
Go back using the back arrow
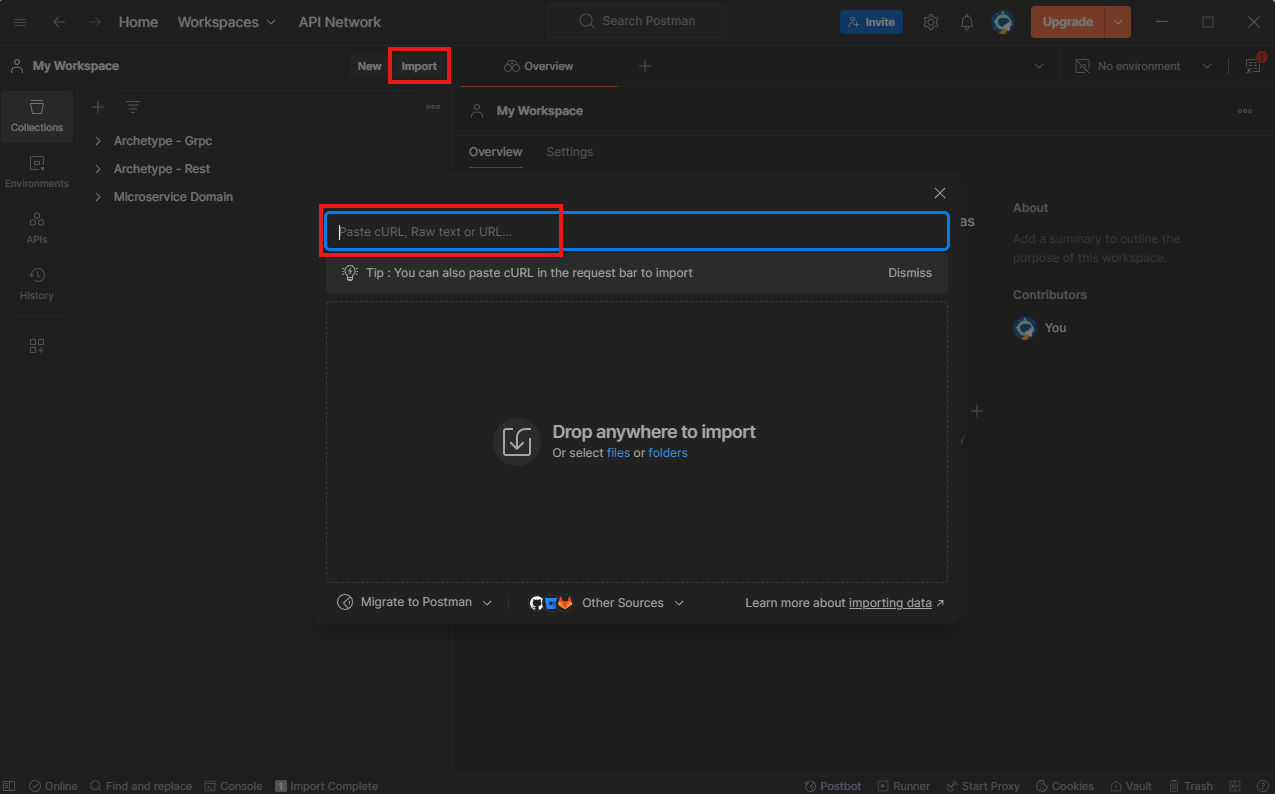click(x=59, y=22)
